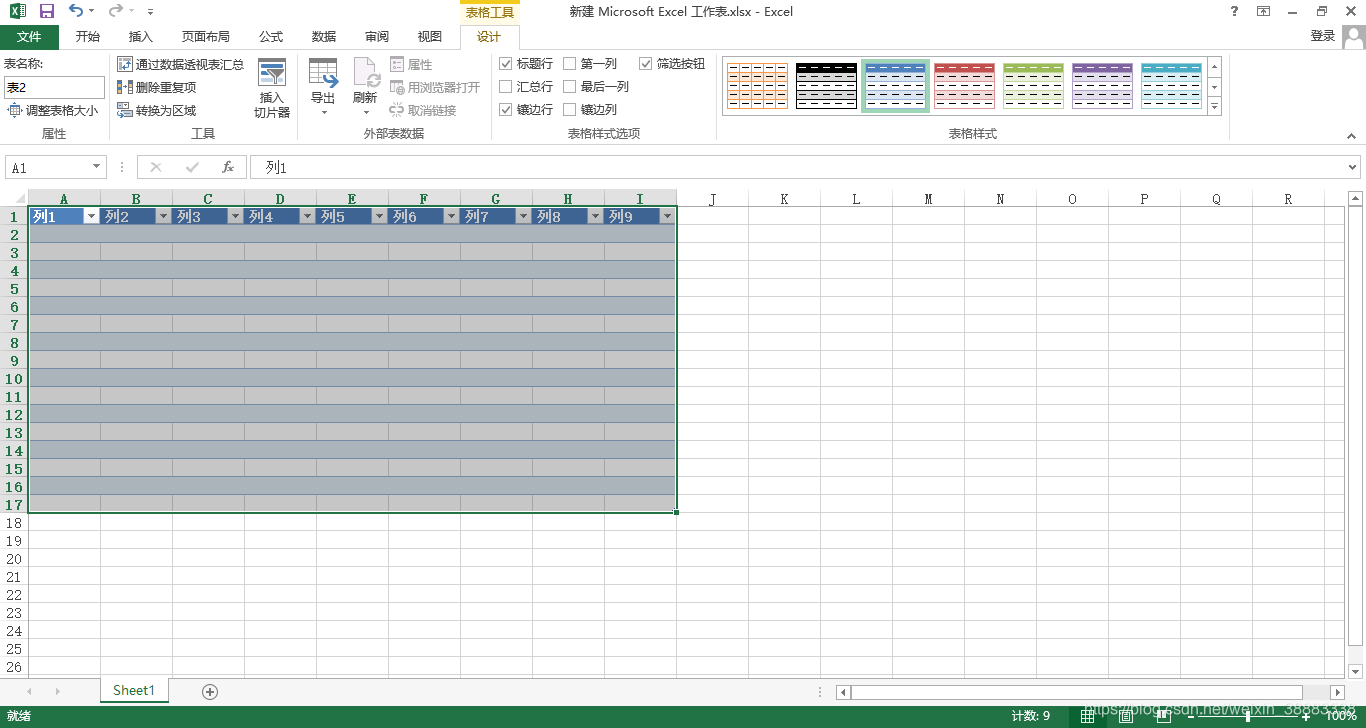Click the Save icon in quick access toolbar
Screen dimensions: 1366x728
coord(47,11)
